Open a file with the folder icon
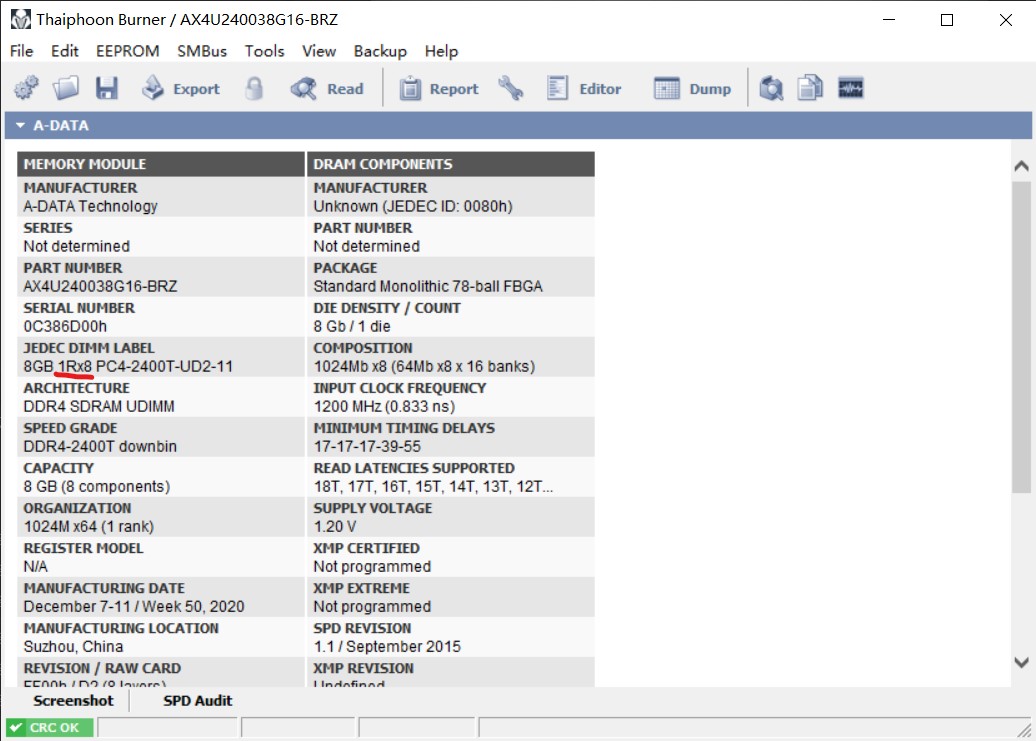 pyautogui.click(x=66, y=88)
